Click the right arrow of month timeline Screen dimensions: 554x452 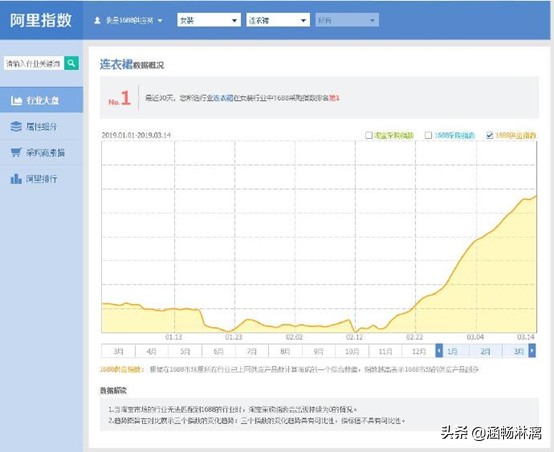[x=532, y=351]
